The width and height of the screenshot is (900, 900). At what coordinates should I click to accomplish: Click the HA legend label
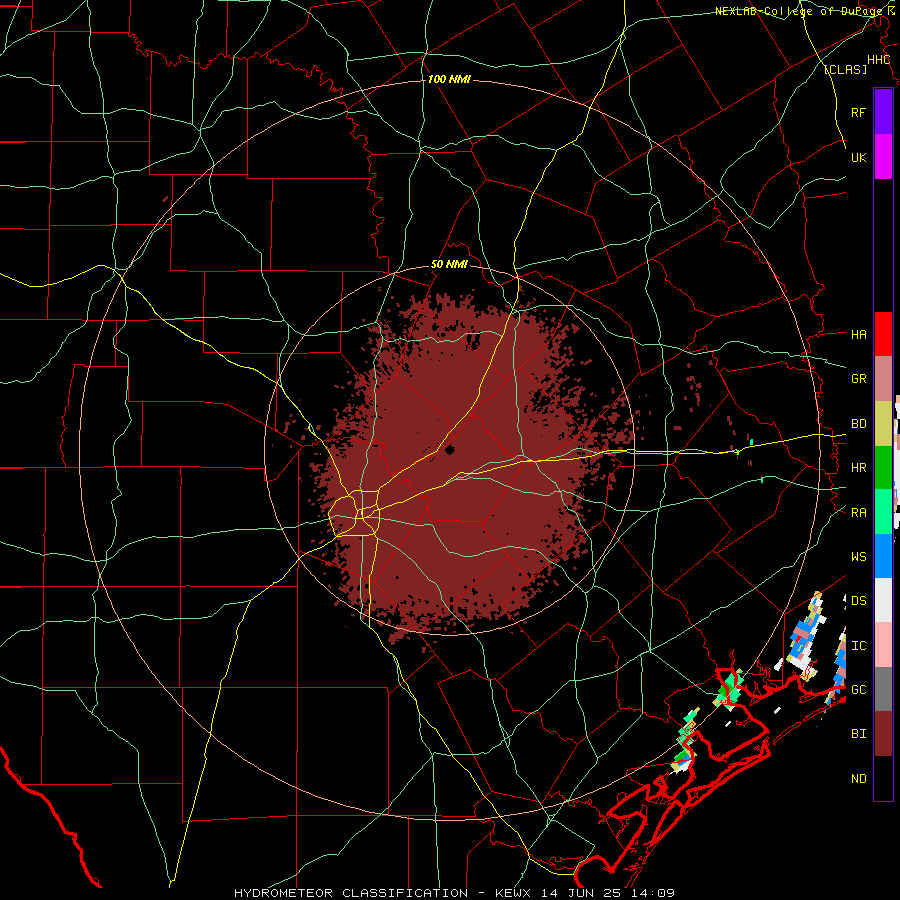tap(858, 334)
